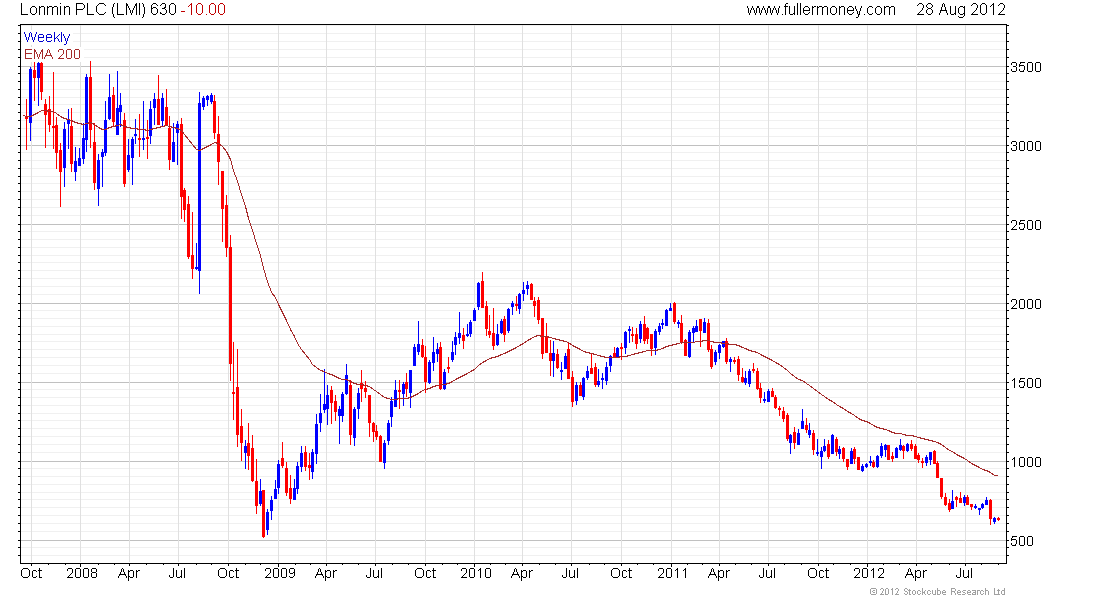Click the 500 price axis label
The image size is (1100, 600).
(1022, 541)
